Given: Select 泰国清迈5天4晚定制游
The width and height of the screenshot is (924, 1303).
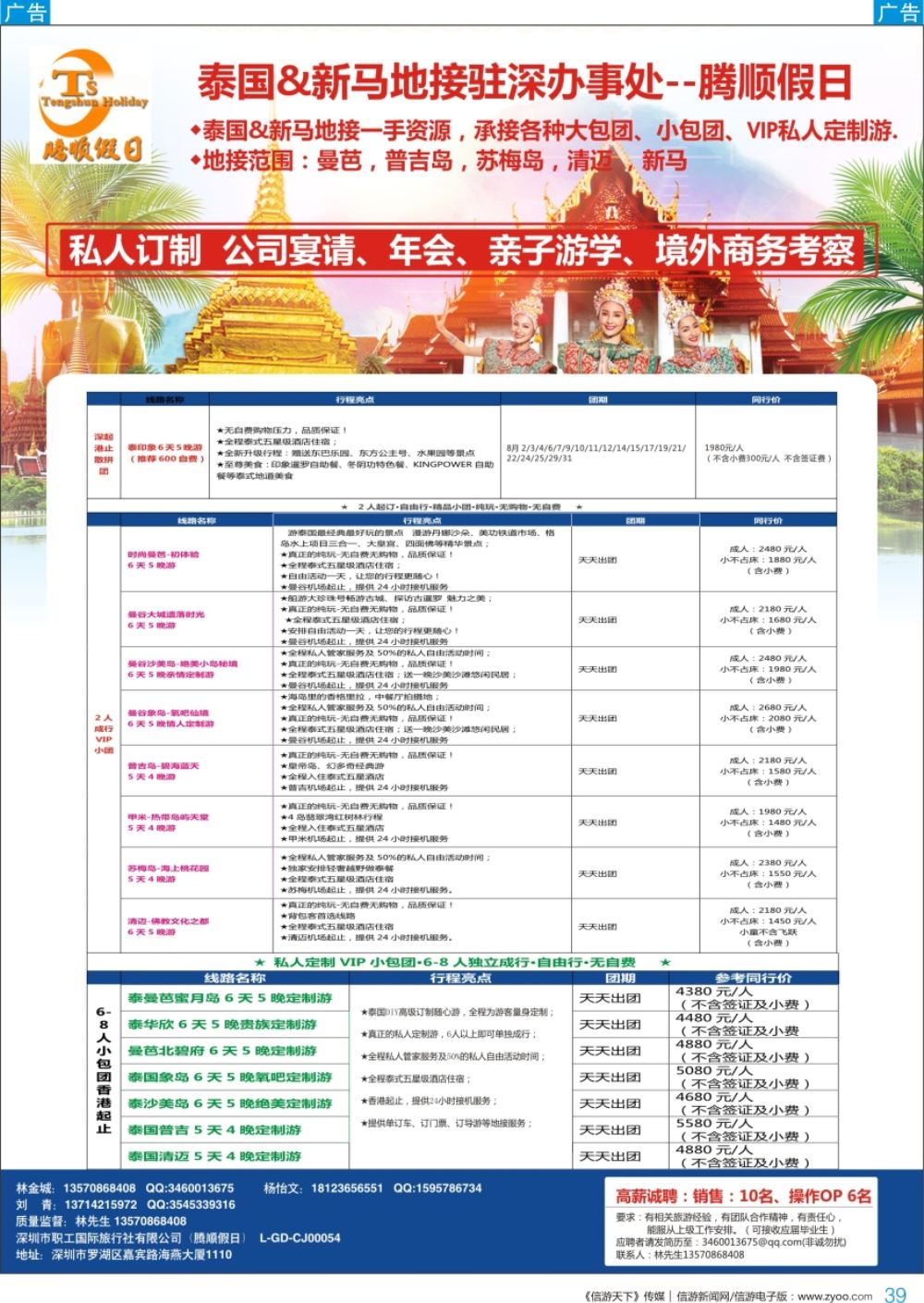Looking at the screenshot, I should click(x=214, y=1156).
